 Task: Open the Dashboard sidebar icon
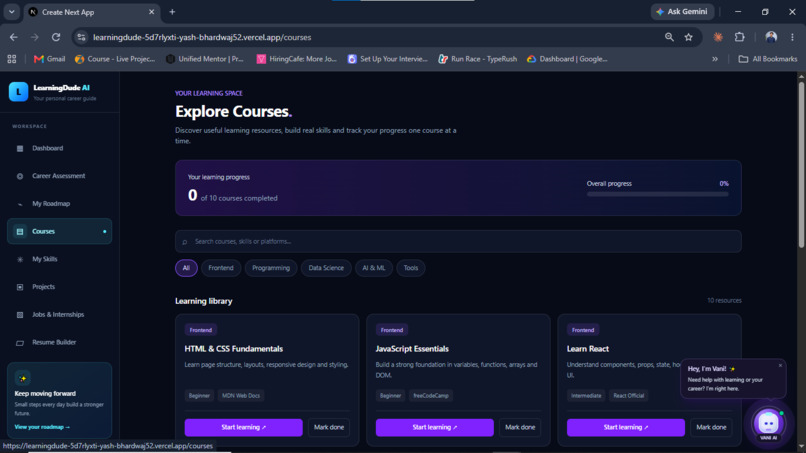[20, 149]
